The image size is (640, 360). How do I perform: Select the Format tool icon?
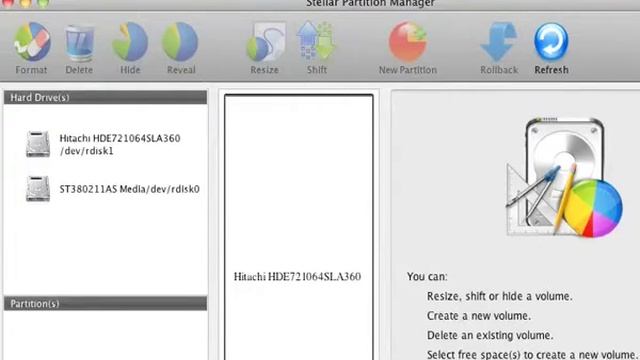31,42
